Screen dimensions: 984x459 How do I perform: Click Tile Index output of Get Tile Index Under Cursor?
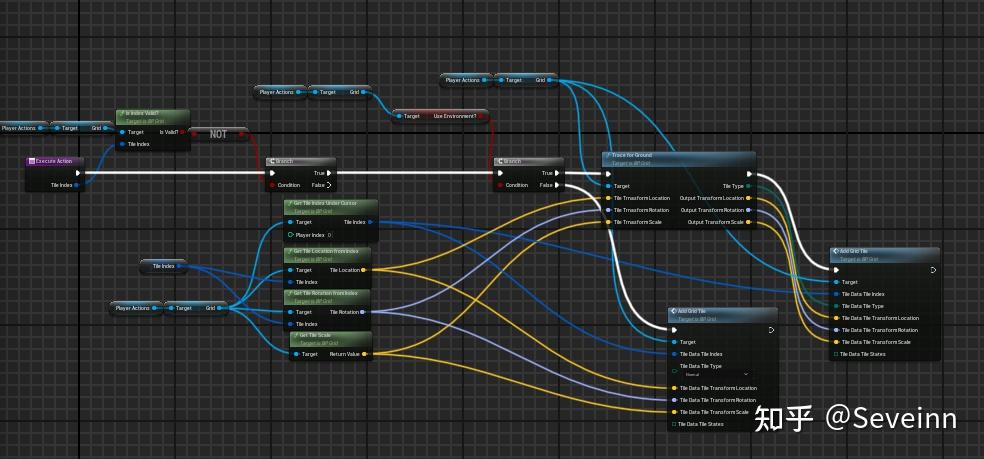coord(370,222)
